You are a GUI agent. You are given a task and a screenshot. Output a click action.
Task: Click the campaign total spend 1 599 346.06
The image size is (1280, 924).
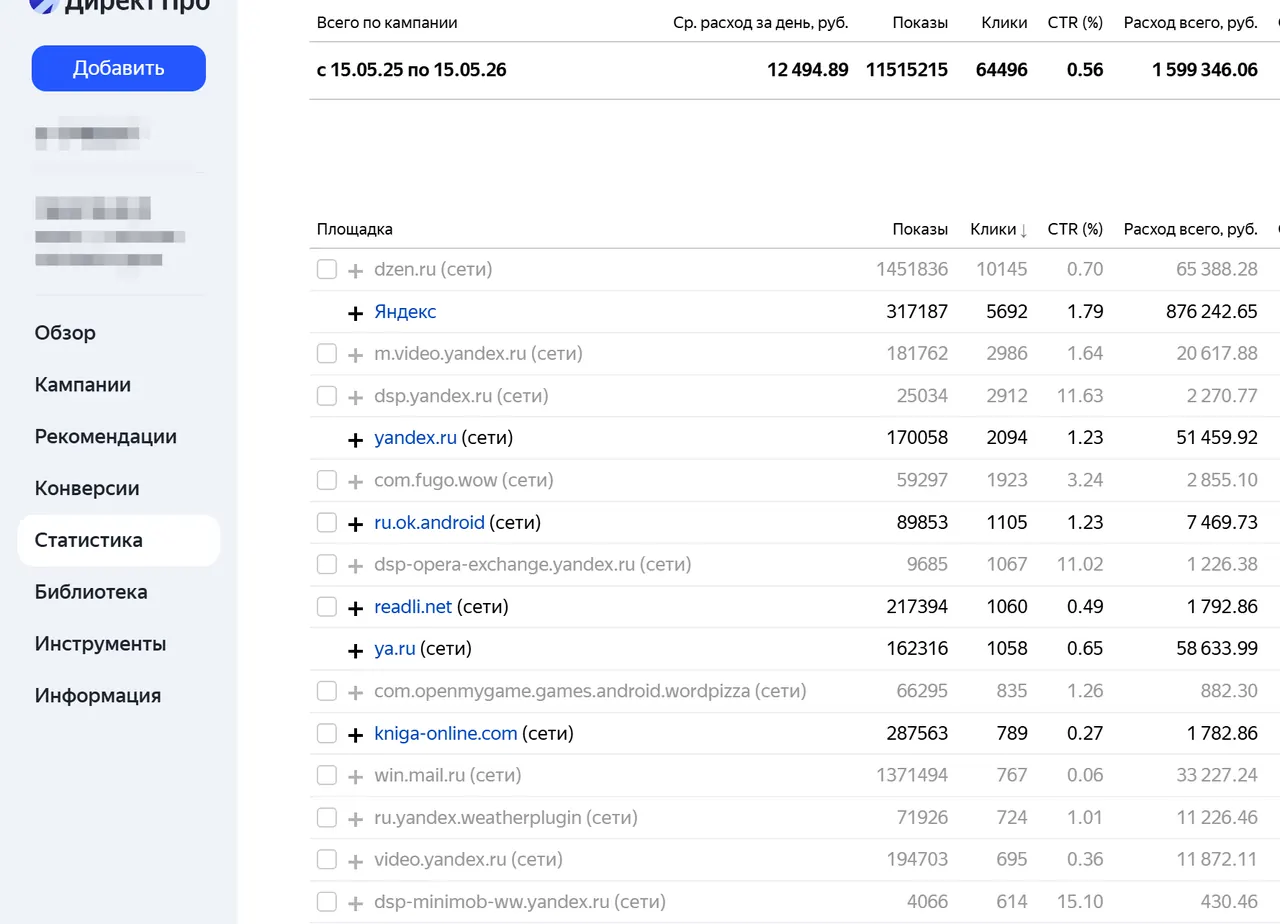coord(1205,70)
